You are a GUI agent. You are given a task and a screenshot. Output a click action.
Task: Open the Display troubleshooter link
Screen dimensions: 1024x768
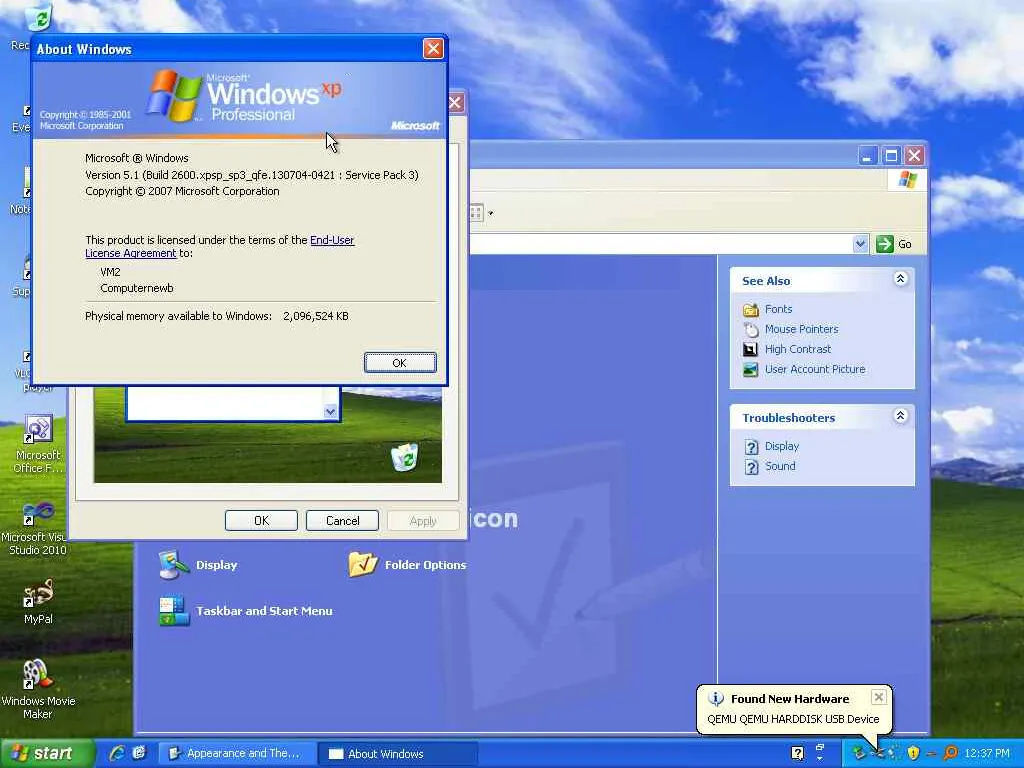[x=782, y=447]
